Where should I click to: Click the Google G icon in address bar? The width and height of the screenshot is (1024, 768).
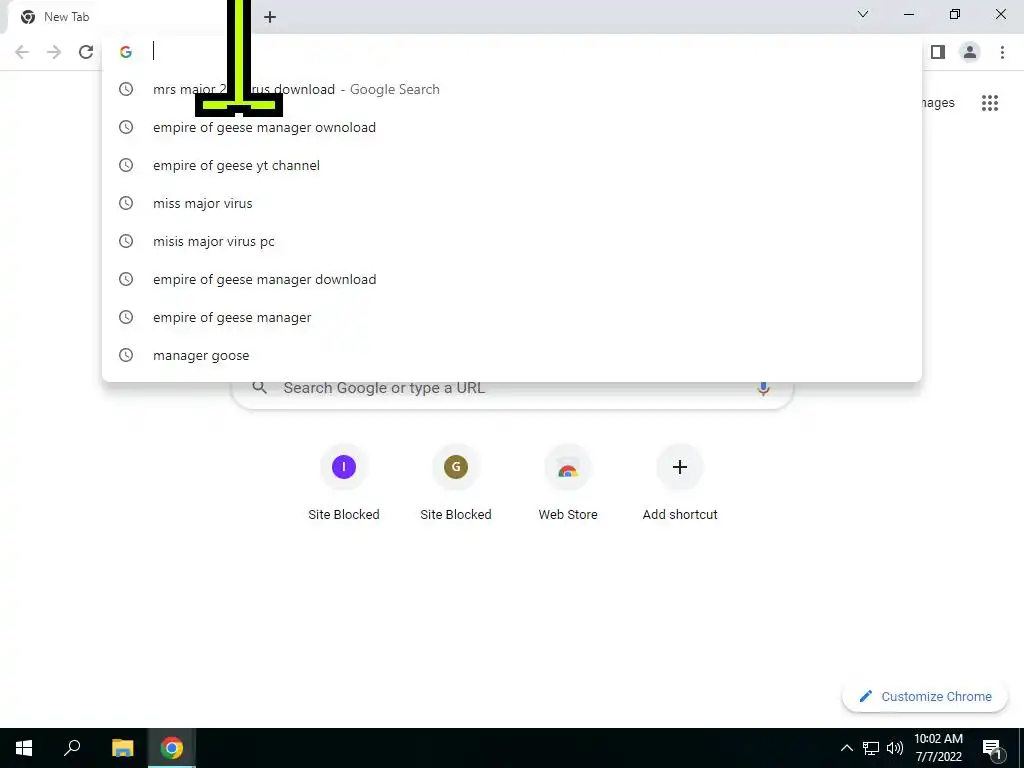coord(126,52)
